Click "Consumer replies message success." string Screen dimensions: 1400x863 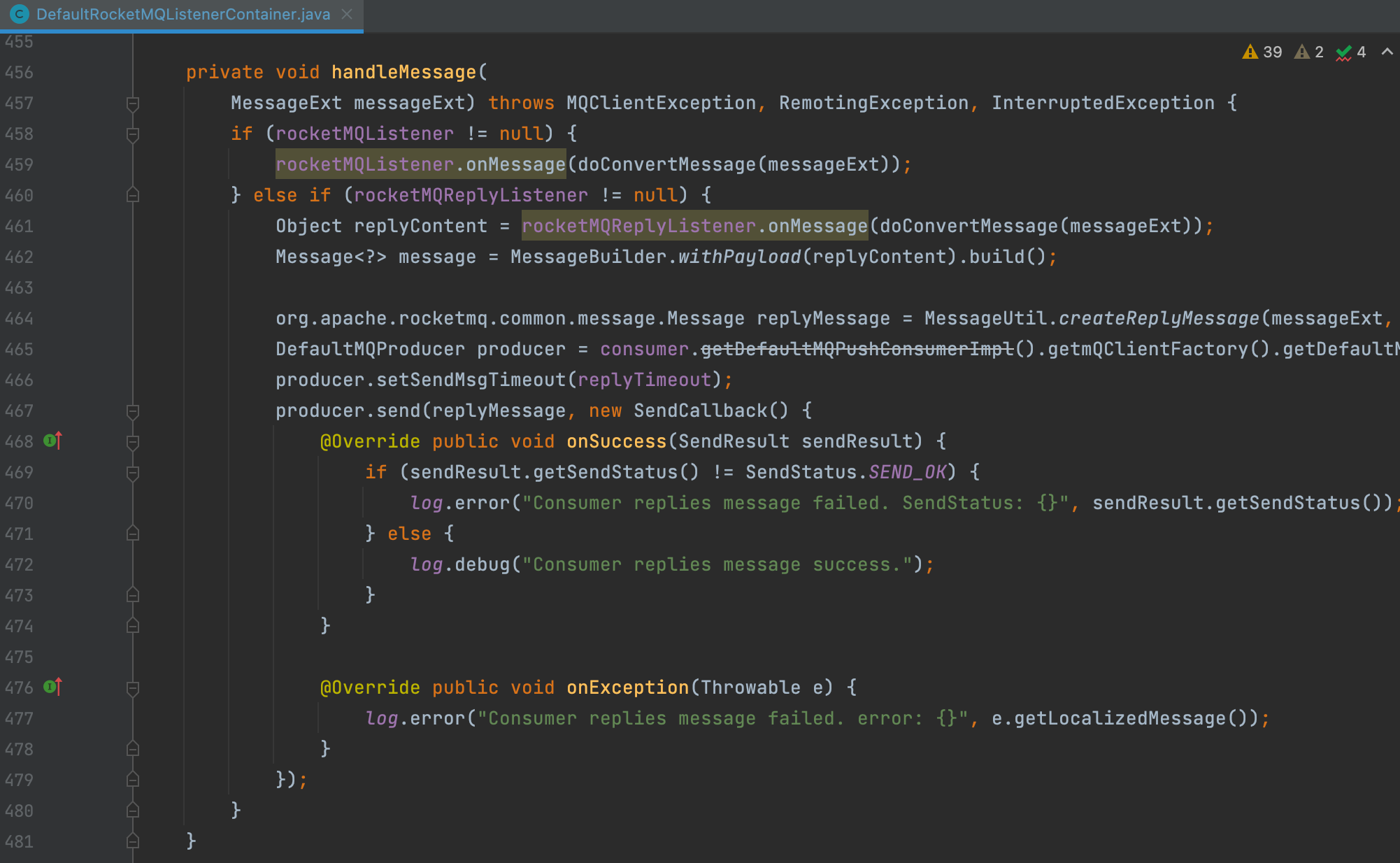click(717, 564)
